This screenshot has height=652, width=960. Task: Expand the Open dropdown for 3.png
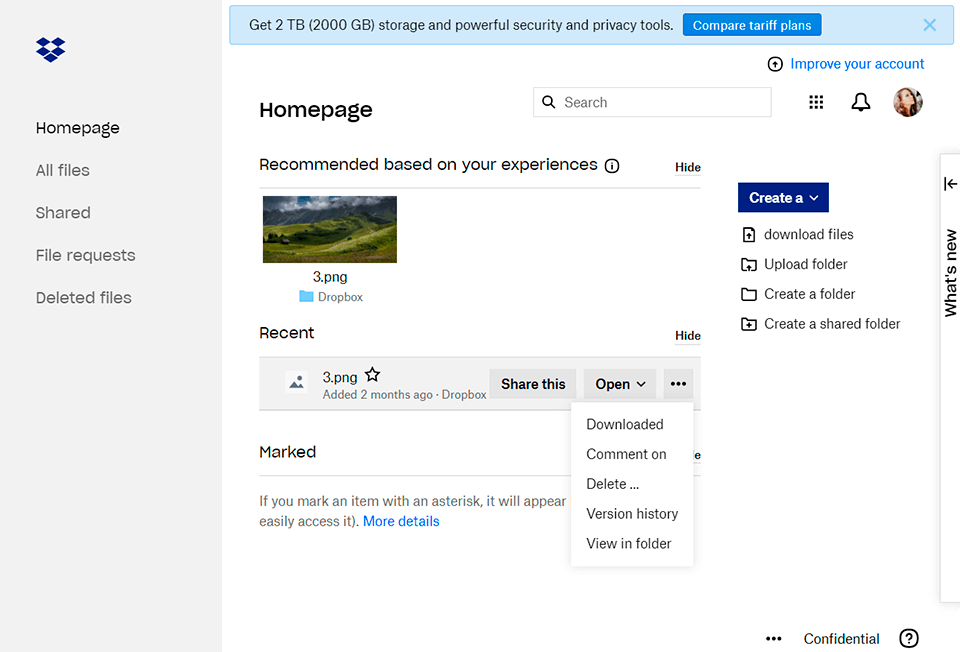[x=619, y=383]
